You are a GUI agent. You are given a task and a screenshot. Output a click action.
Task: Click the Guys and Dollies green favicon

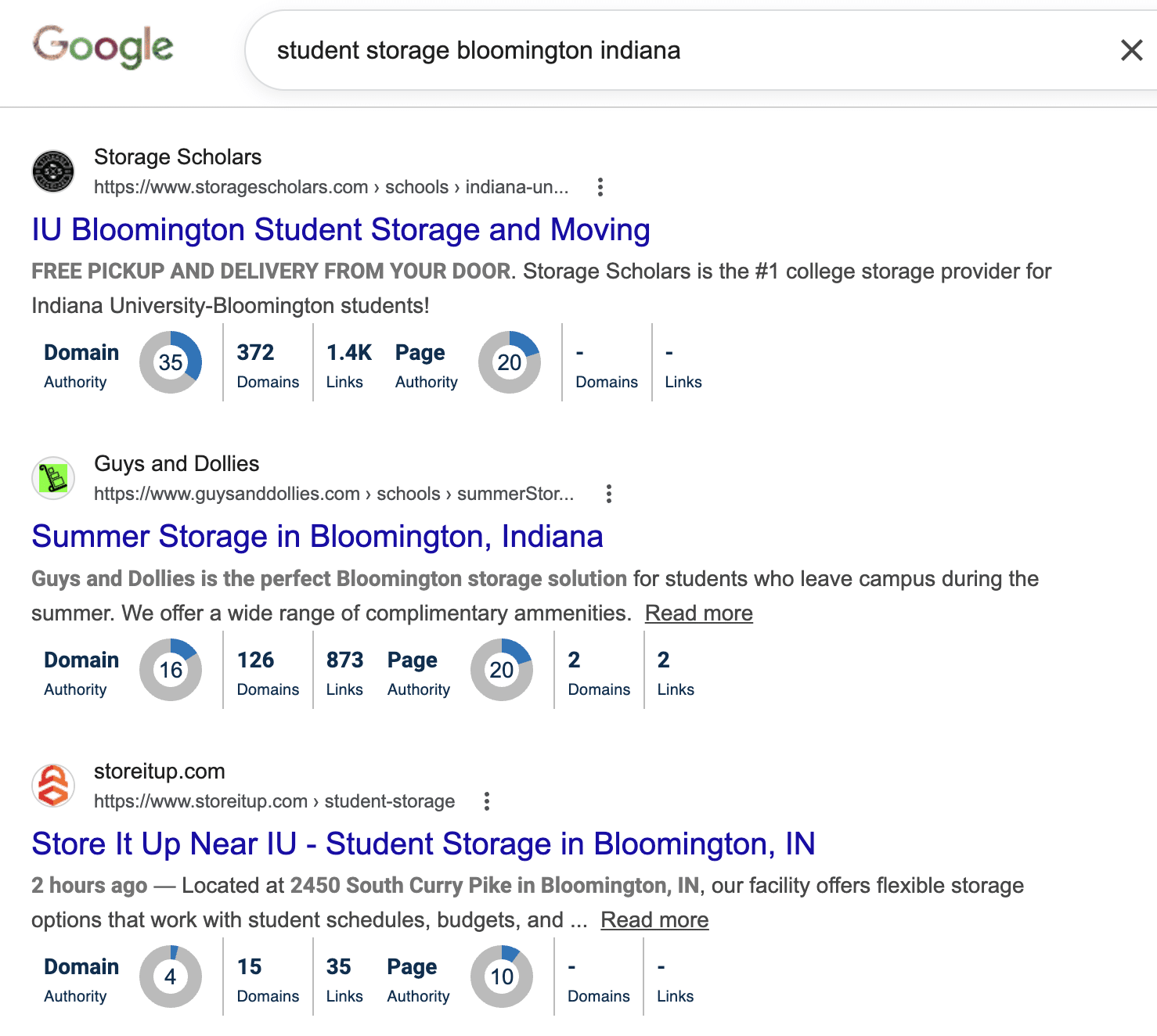(x=52, y=477)
